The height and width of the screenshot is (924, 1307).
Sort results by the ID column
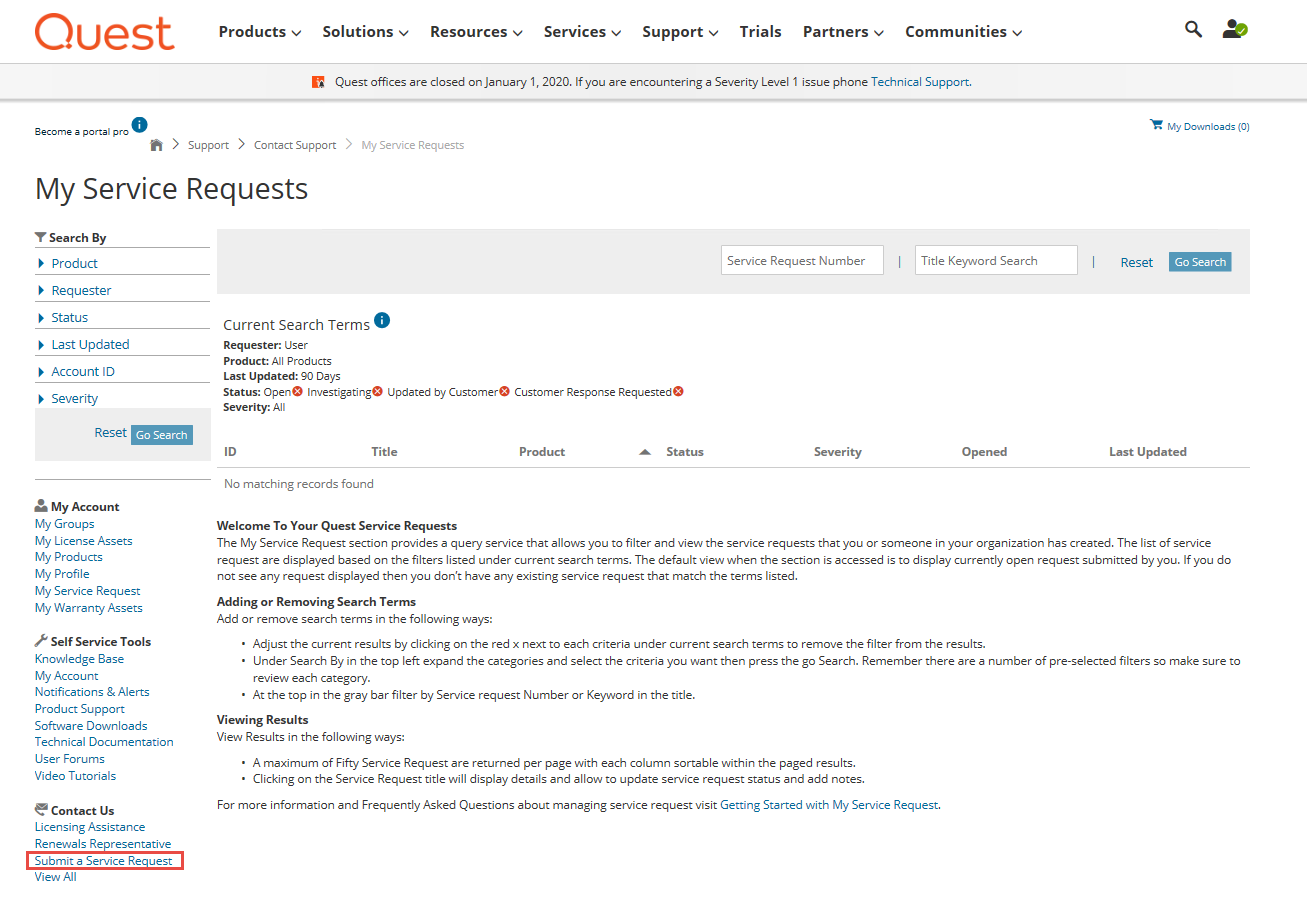[230, 452]
